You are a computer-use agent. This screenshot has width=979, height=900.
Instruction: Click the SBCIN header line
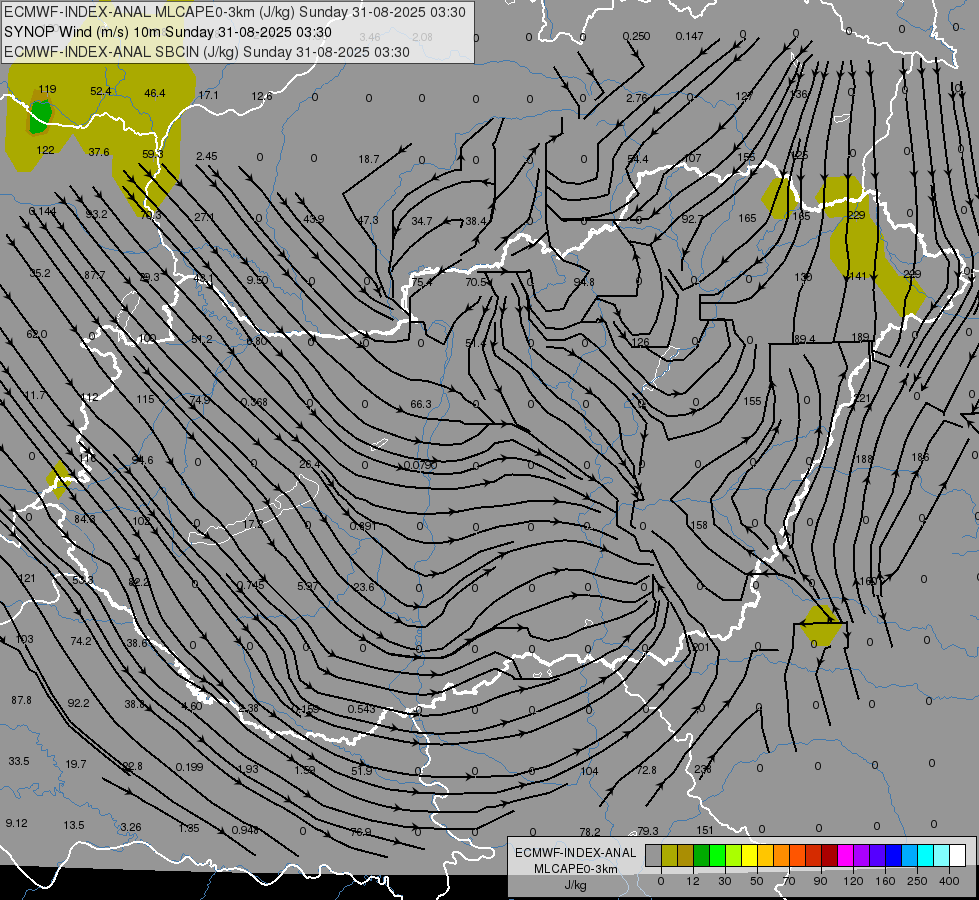(207, 52)
